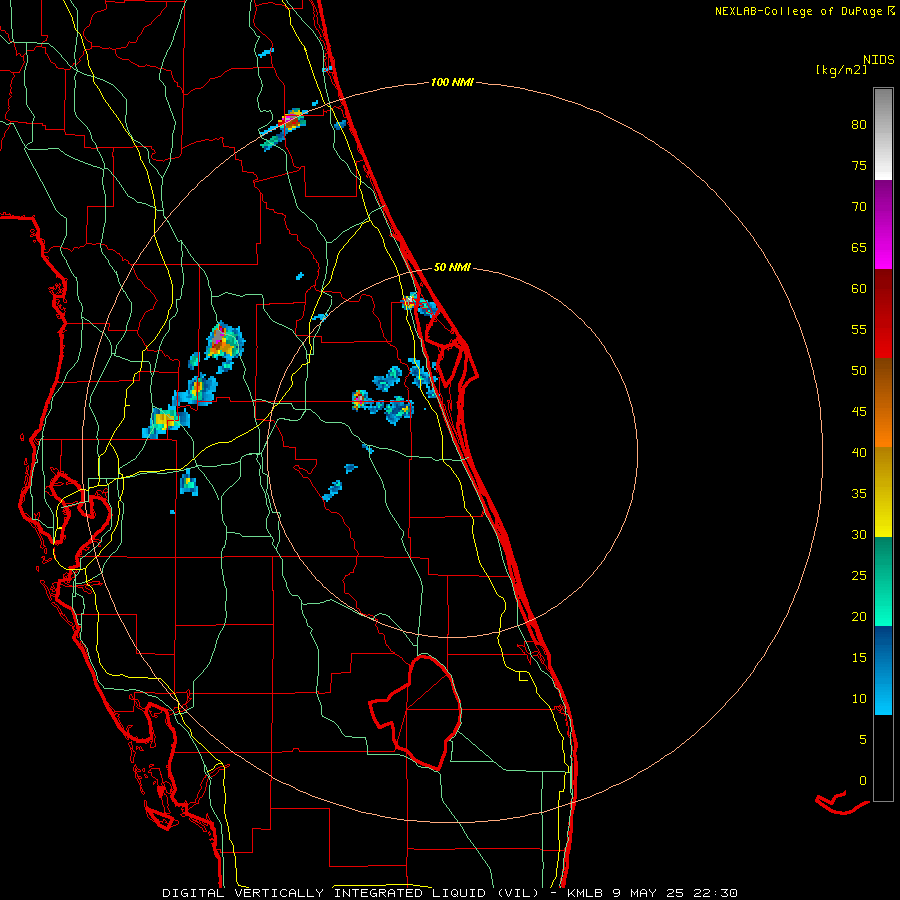
Task: Click the 35 value on the legend
Action: 859,494
